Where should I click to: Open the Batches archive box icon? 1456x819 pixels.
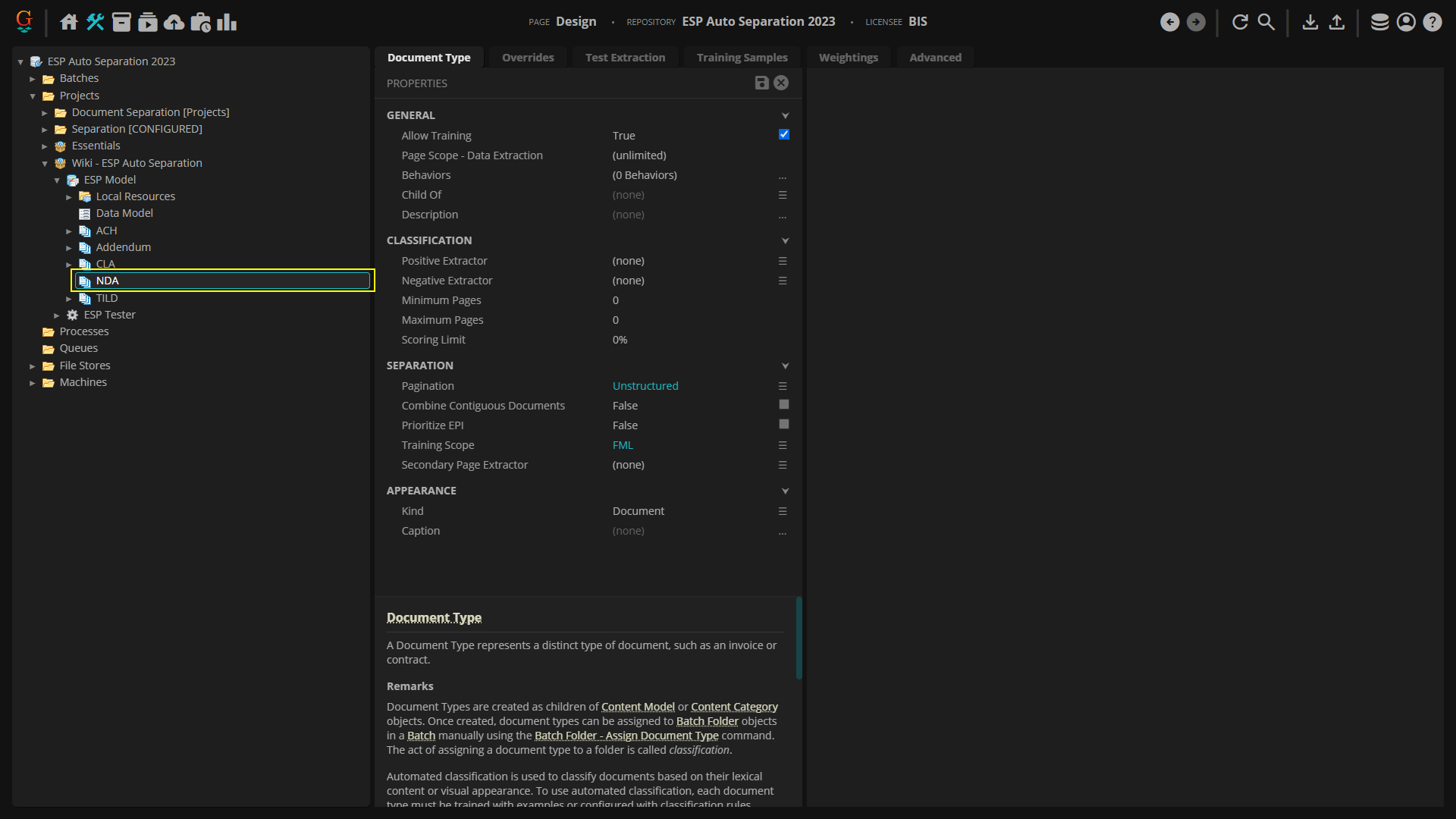tap(121, 22)
